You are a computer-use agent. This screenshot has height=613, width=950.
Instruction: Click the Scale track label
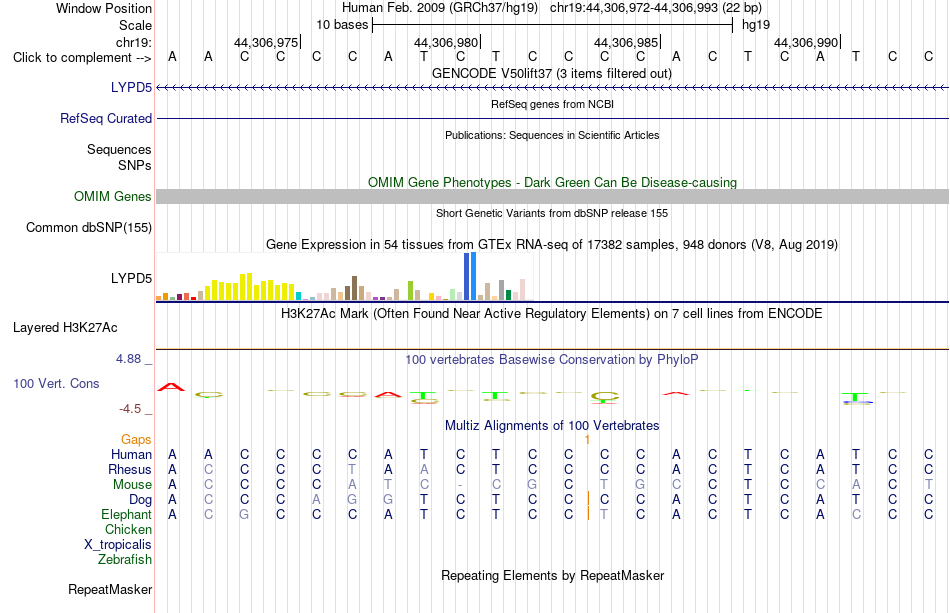[x=135, y=25]
